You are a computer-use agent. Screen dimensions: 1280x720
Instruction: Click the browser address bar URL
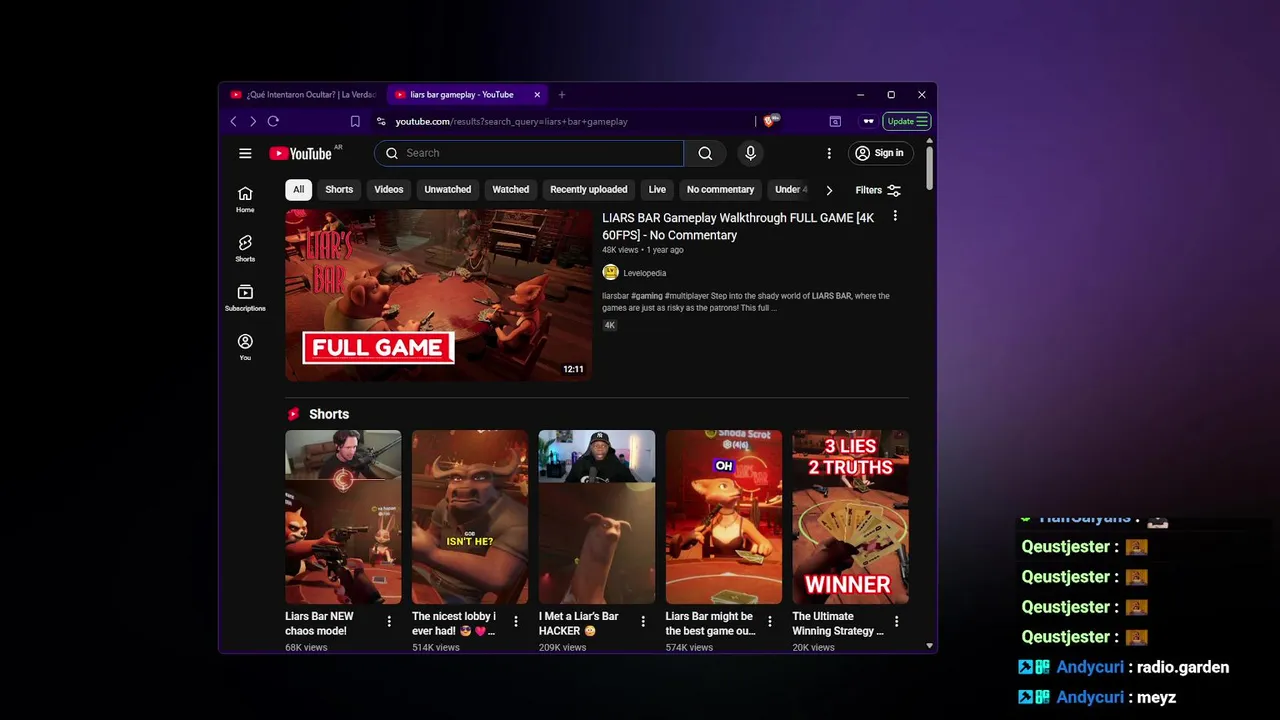[x=511, y=121]
